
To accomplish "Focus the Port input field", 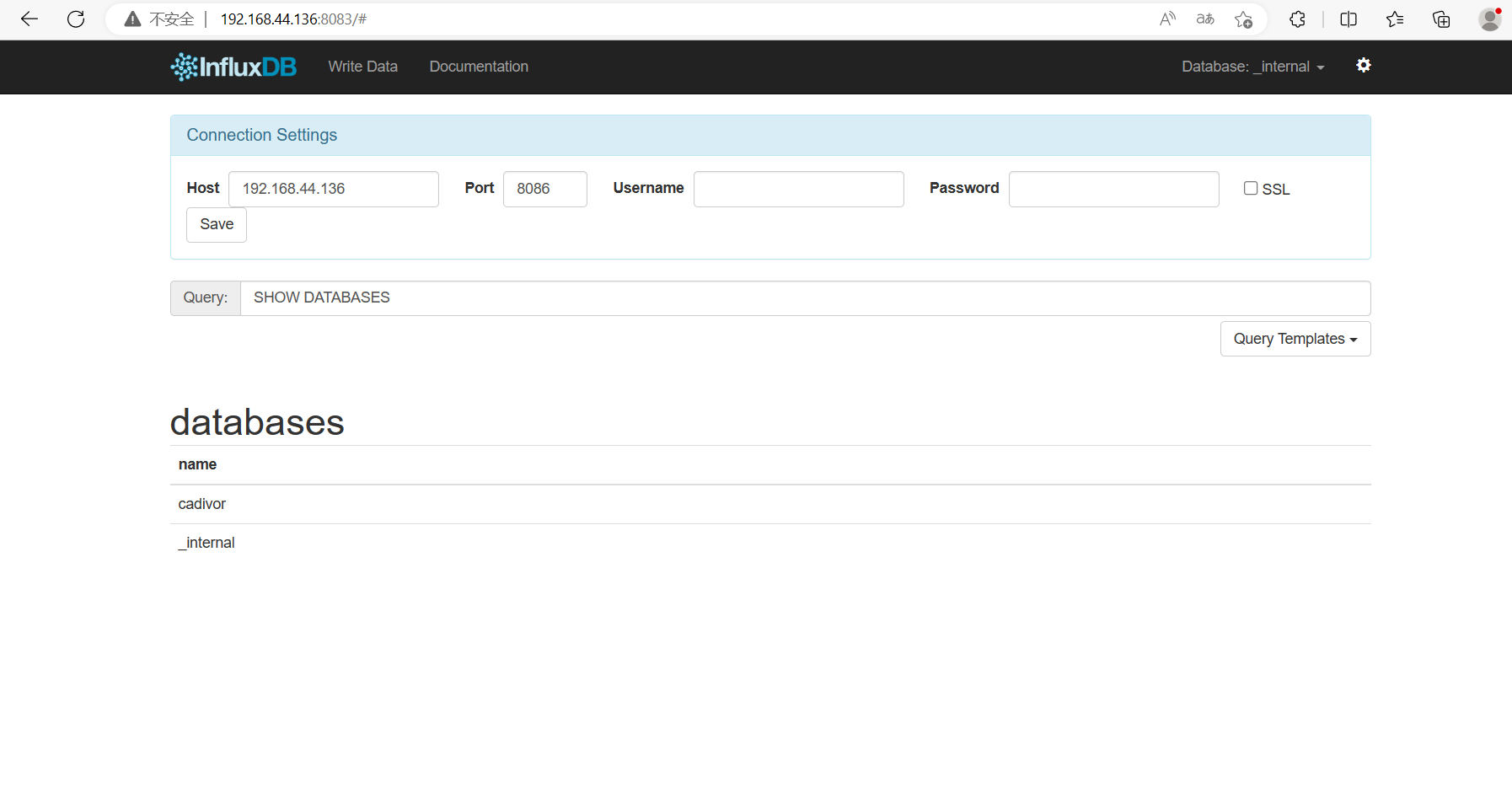I will pyautogui.click(x=545, y=189).
